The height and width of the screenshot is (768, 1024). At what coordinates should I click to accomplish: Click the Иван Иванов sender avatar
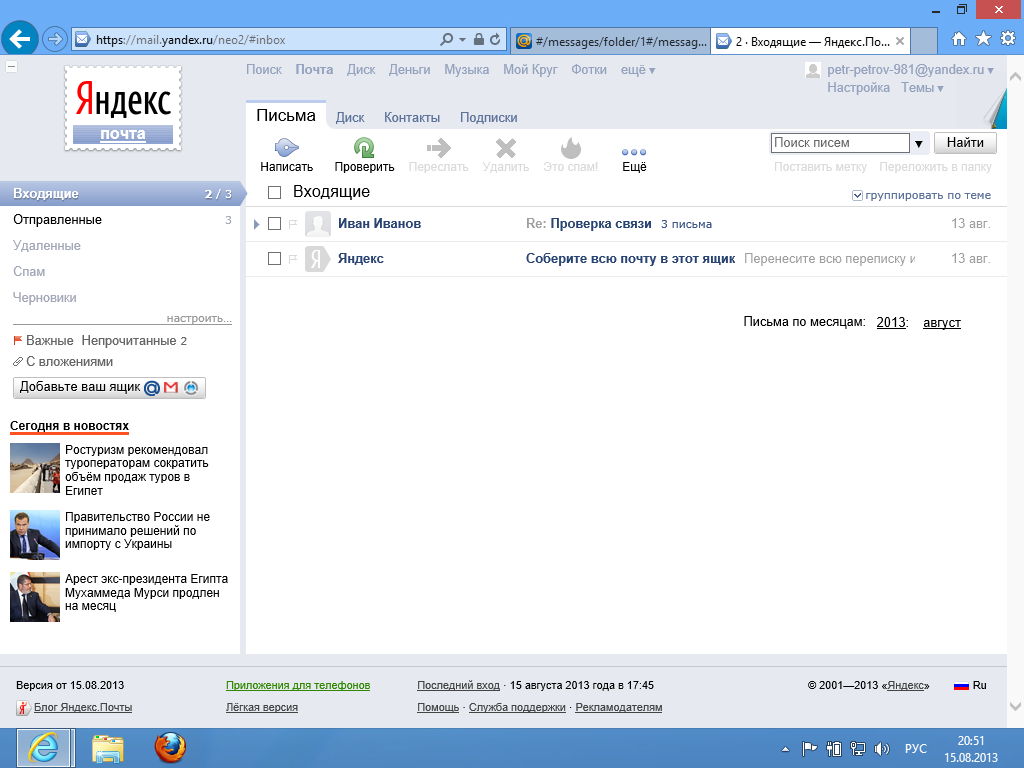click(318, 224)
